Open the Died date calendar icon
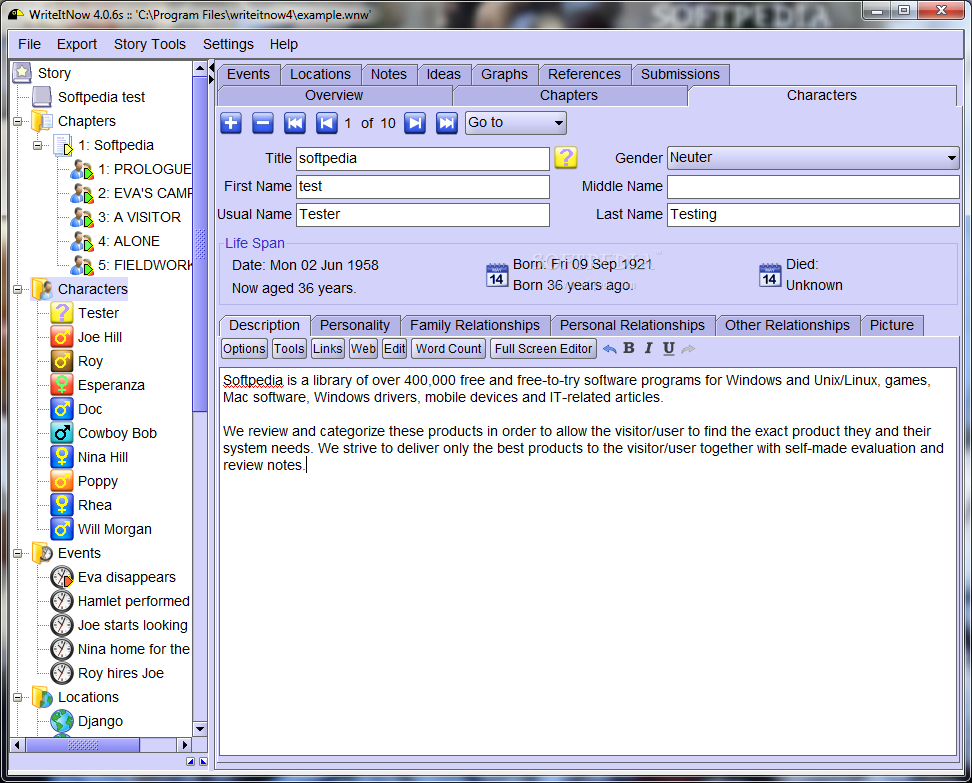This screenshot has height=783, width=972. [x=769, y=275]
